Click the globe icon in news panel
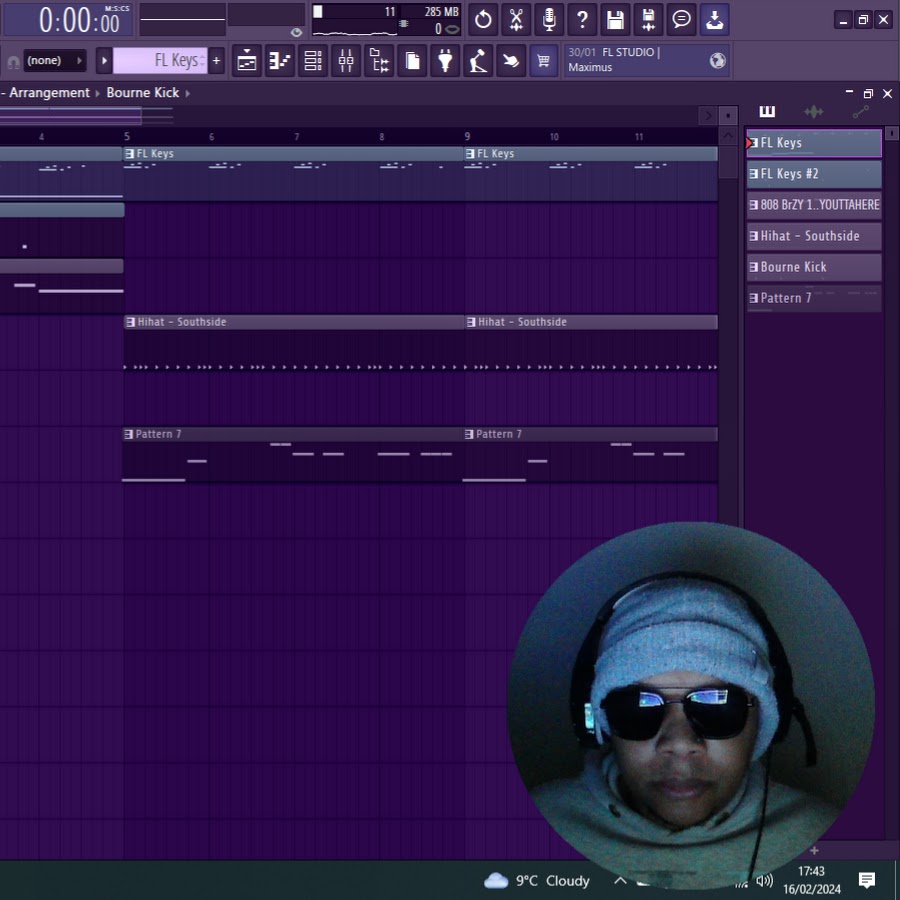The height and width of the screenshot is (900, 900). coord(717,60)
